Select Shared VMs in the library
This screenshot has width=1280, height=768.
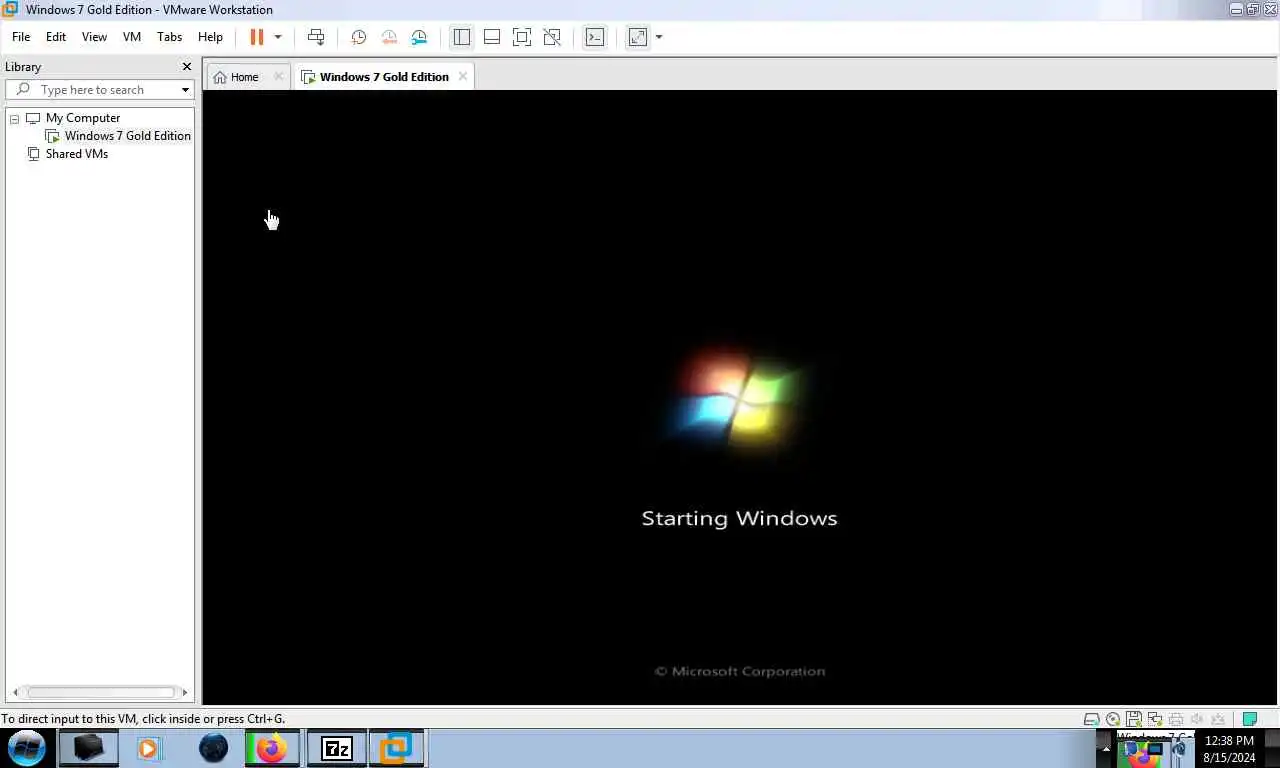pyautogui.click(x=77, y=154)
